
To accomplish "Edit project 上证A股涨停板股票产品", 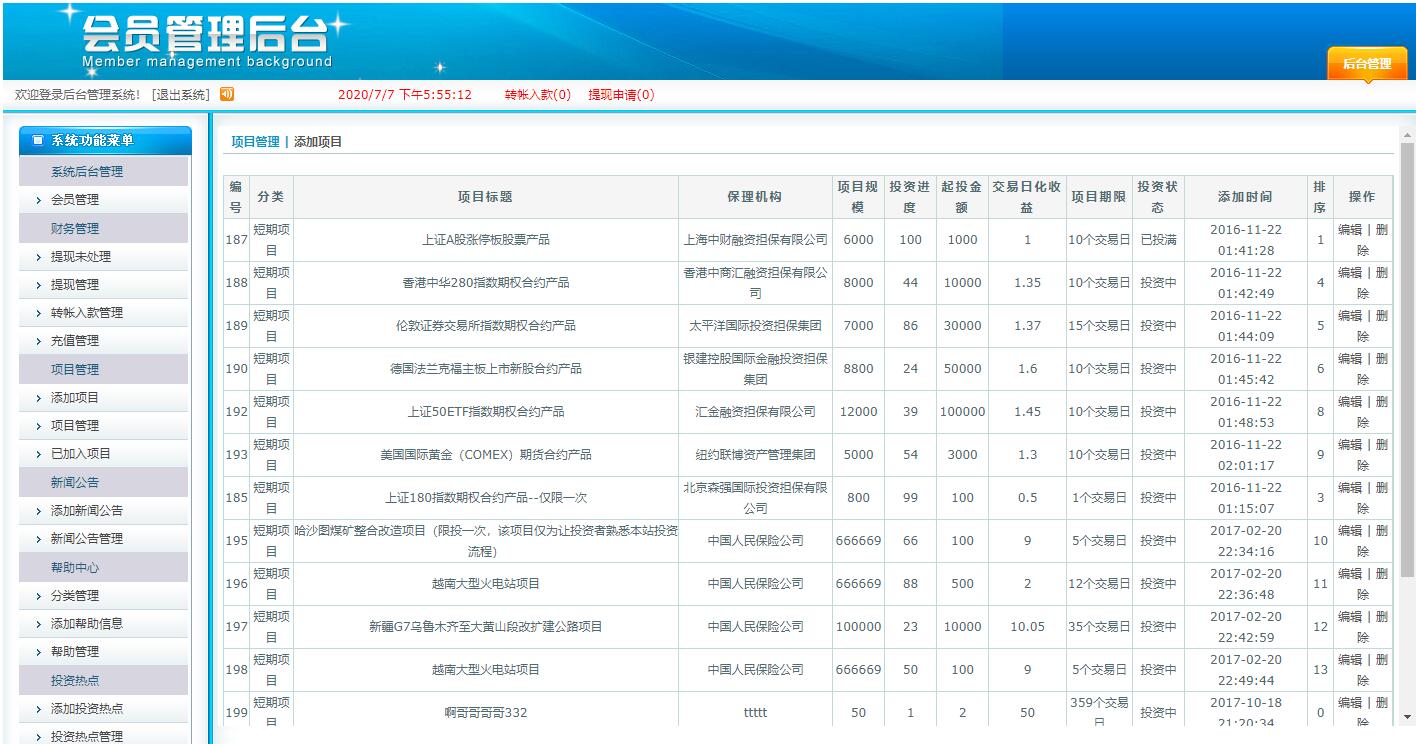I will (x=1349, y=229).
